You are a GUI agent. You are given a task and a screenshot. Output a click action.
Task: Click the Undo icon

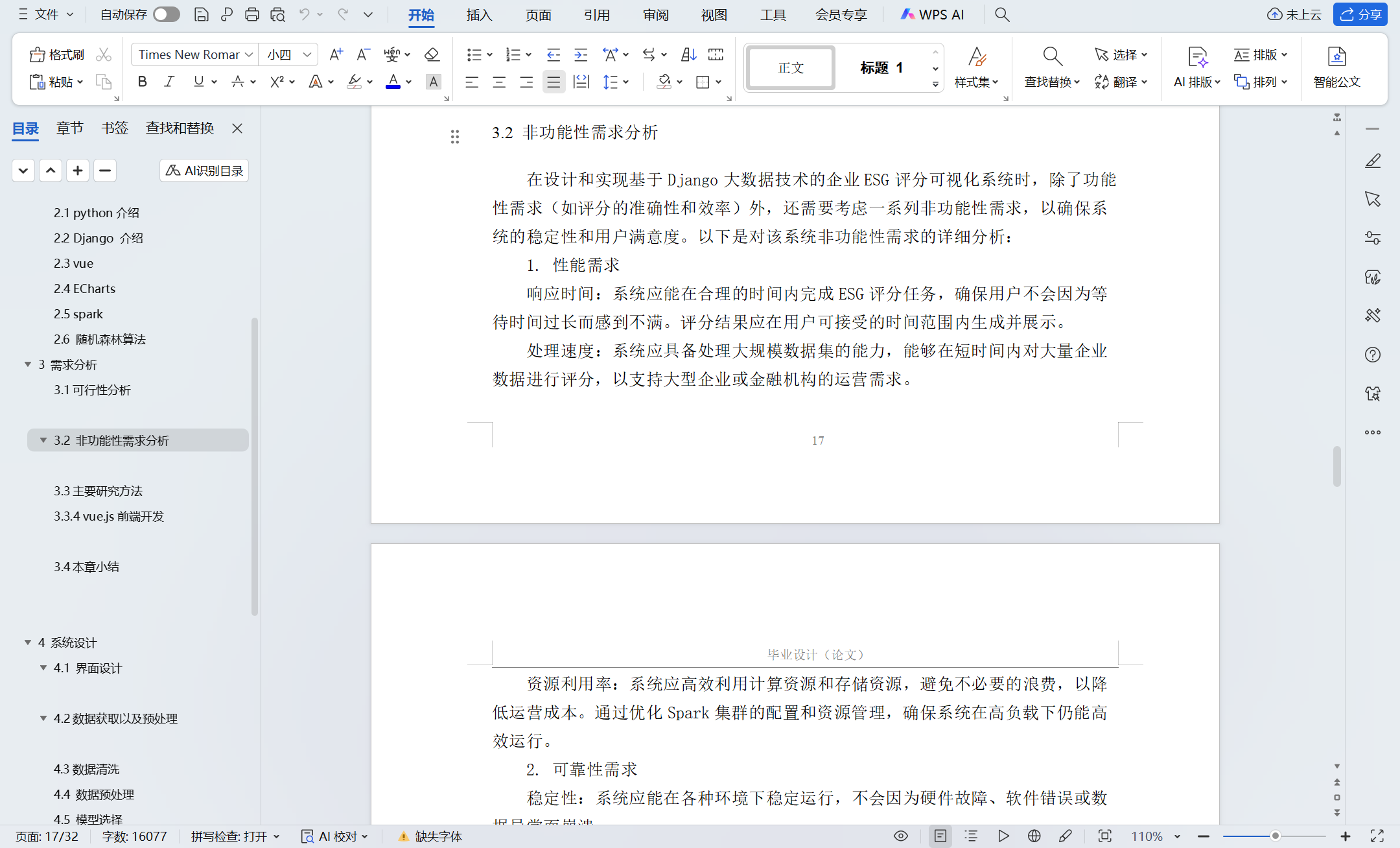pyautogui.click(x=304, y=14)
